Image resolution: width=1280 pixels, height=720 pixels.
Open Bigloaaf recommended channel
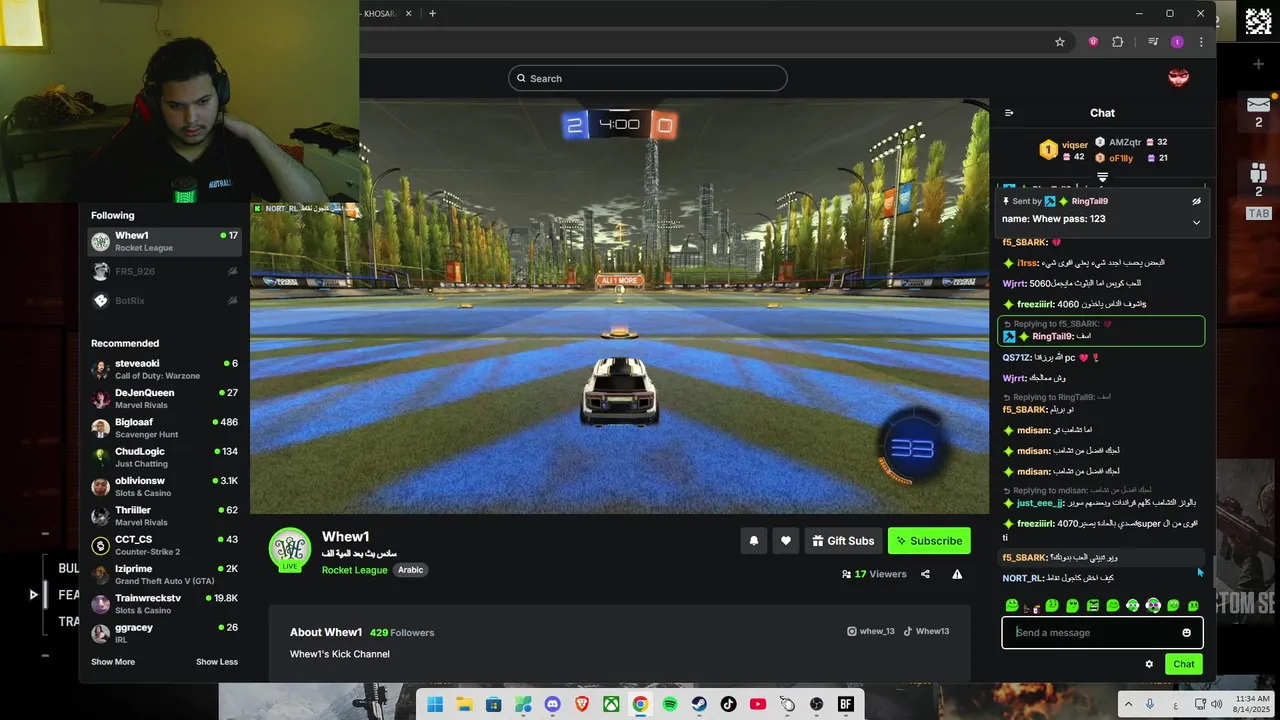[x=165, y=428]
